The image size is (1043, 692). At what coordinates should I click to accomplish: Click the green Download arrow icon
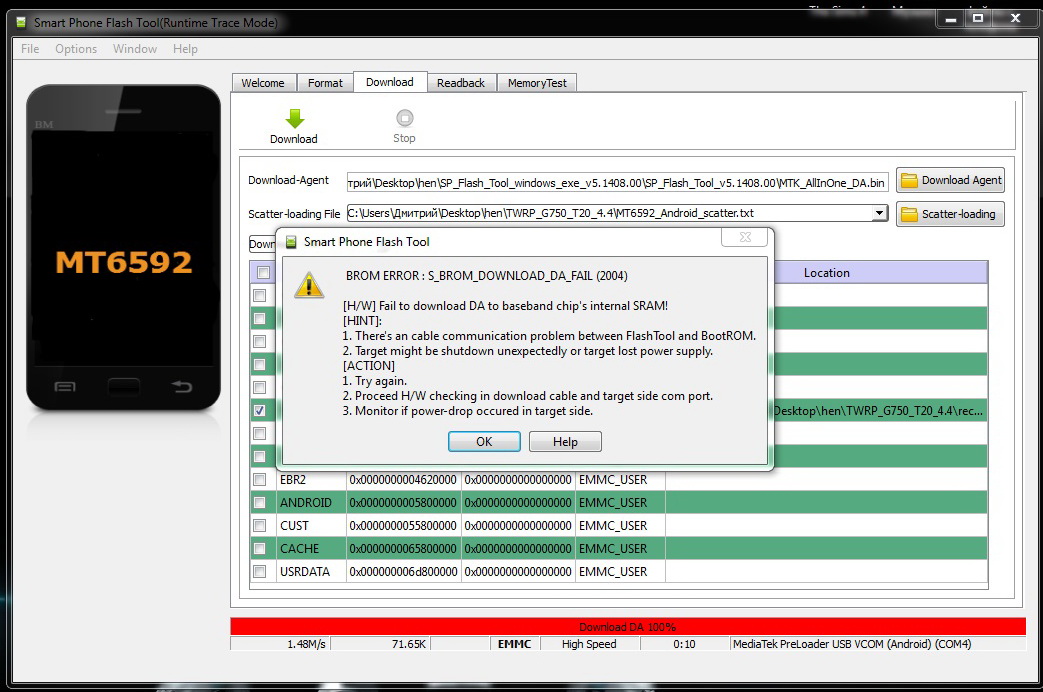pos(293,118)
